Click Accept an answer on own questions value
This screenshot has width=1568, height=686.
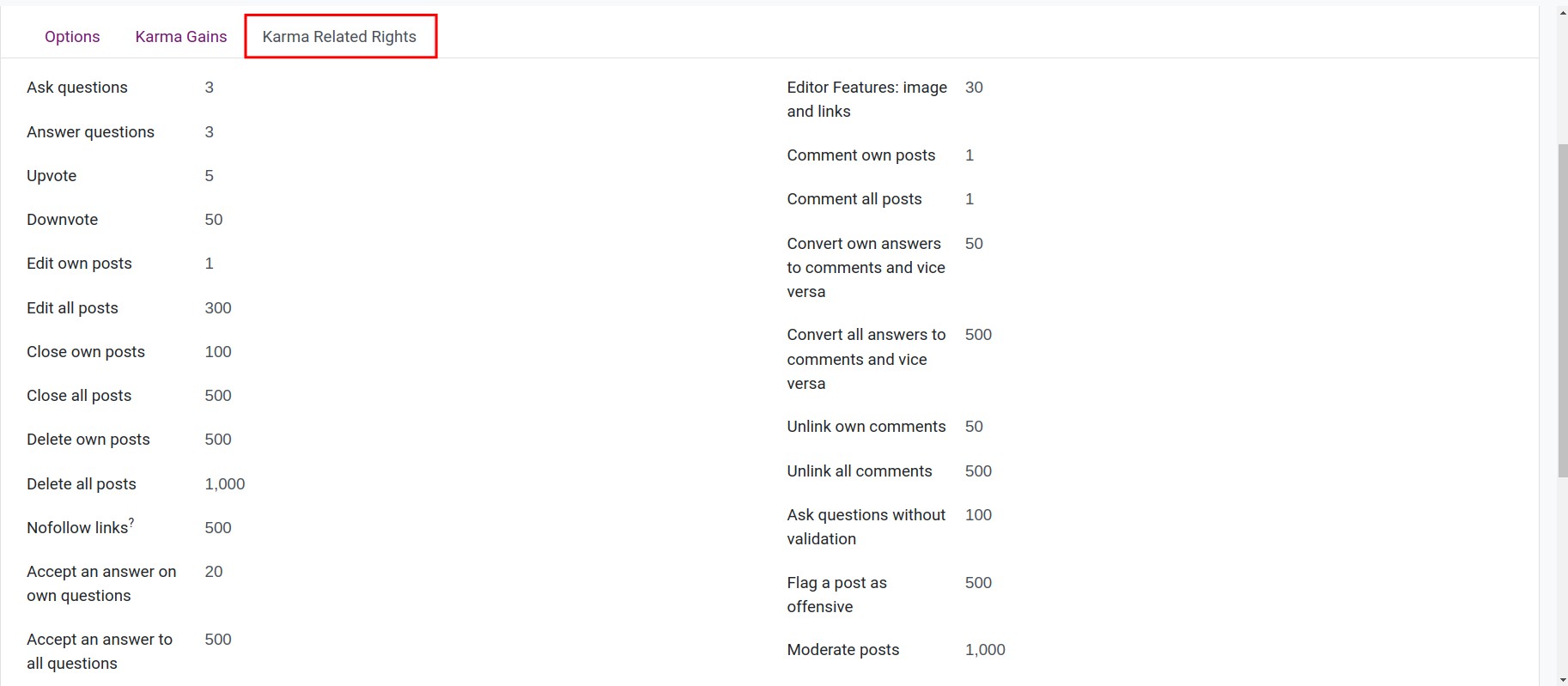(x=214, y=572)
